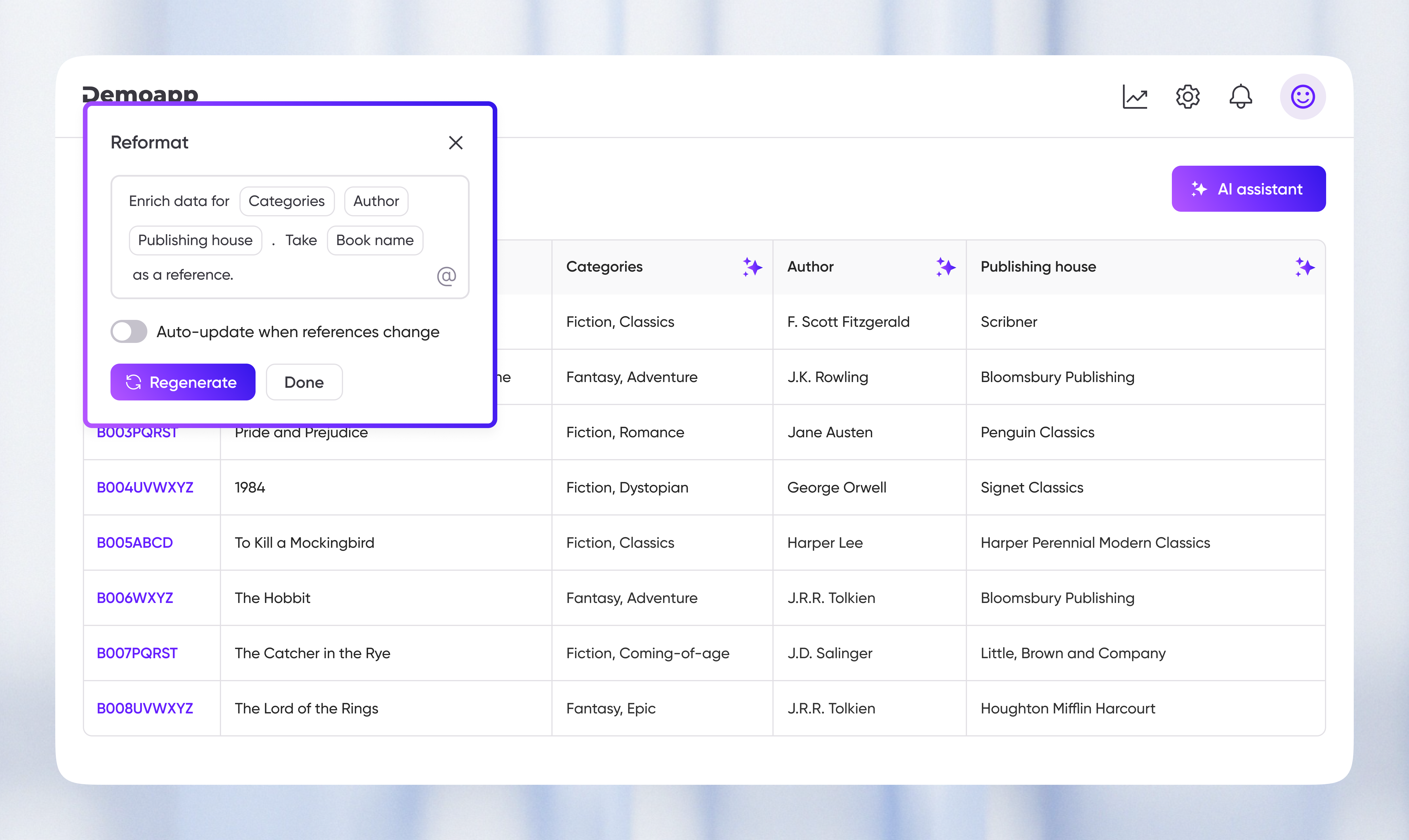1409x840 pixels.
Task: Open record B004UVWXYZ
Action: [145, 487]
